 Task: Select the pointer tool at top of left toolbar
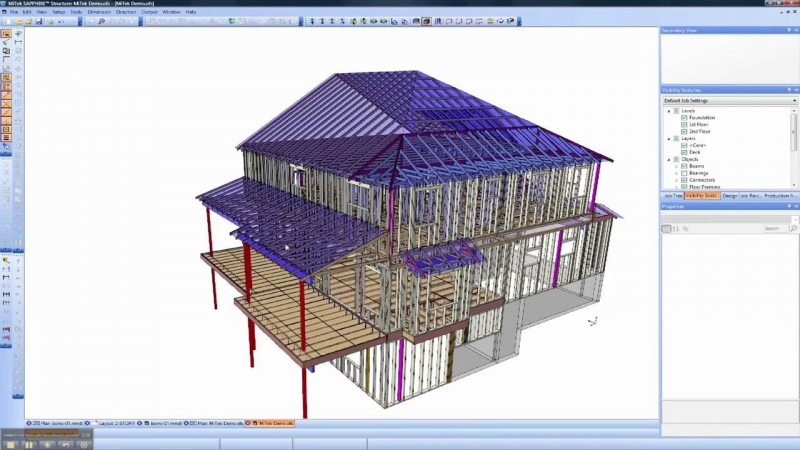[x=6, y=33]
